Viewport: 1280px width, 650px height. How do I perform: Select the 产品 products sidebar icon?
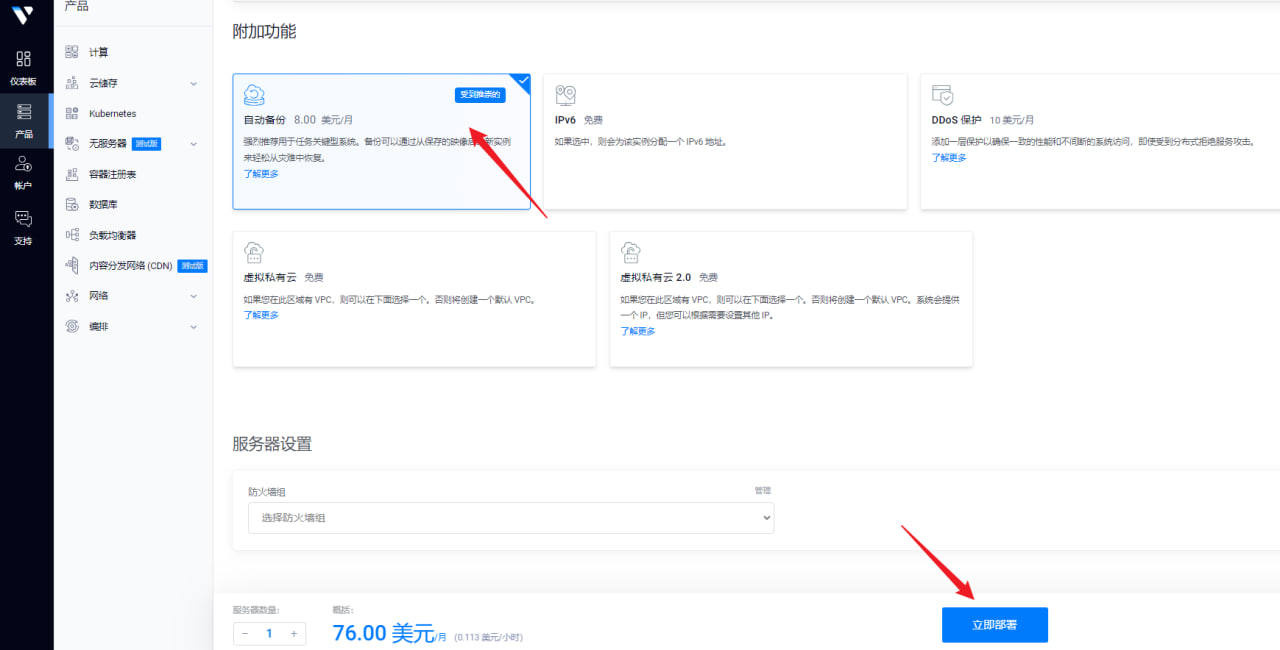coord(23,111)
